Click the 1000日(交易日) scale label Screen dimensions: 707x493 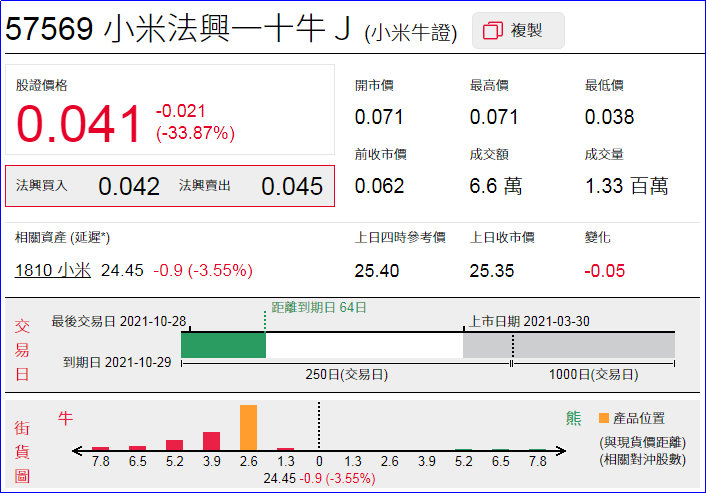click(x=593, y=375)
